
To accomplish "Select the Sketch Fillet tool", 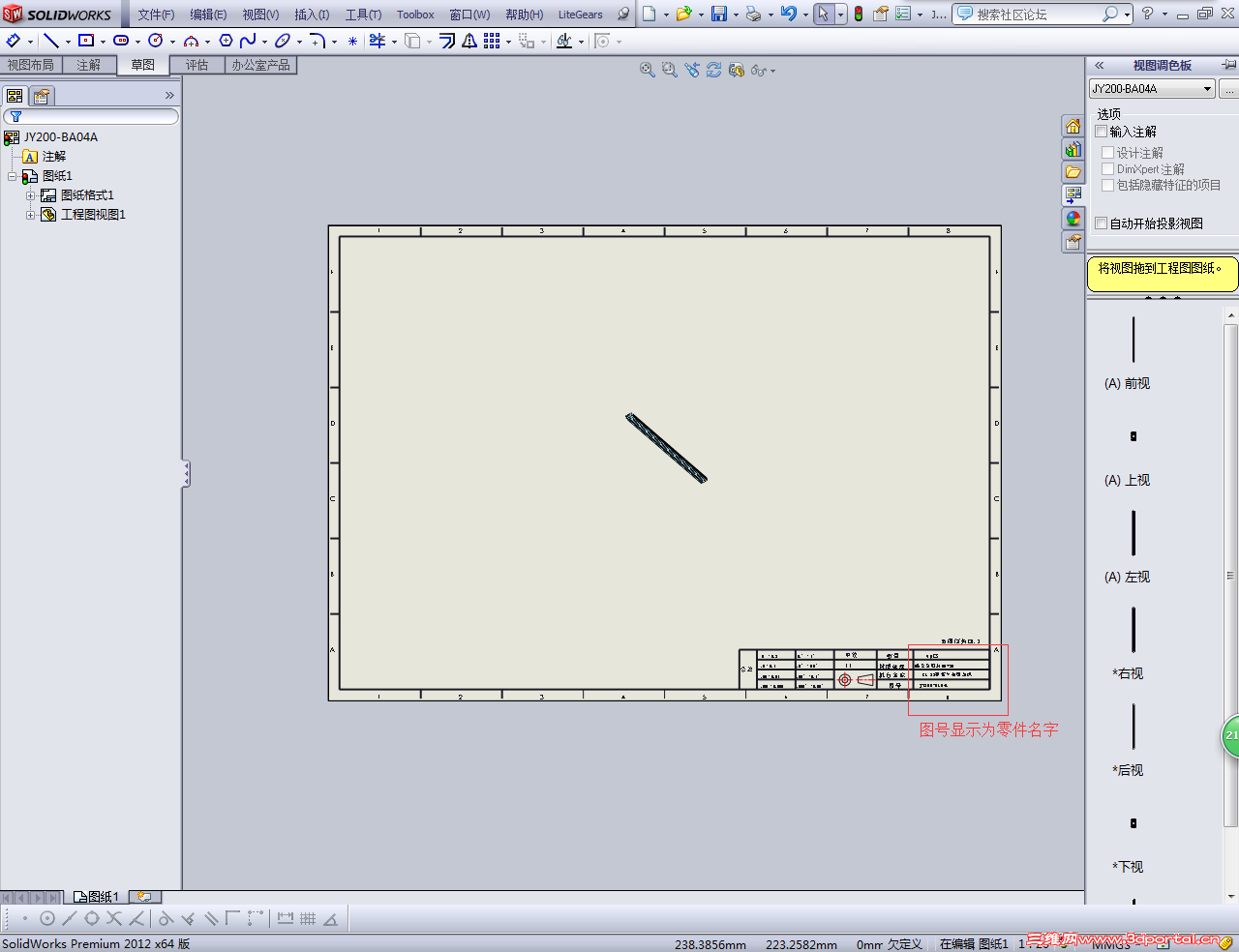I will pyautogui.click(x=317, y=41).
